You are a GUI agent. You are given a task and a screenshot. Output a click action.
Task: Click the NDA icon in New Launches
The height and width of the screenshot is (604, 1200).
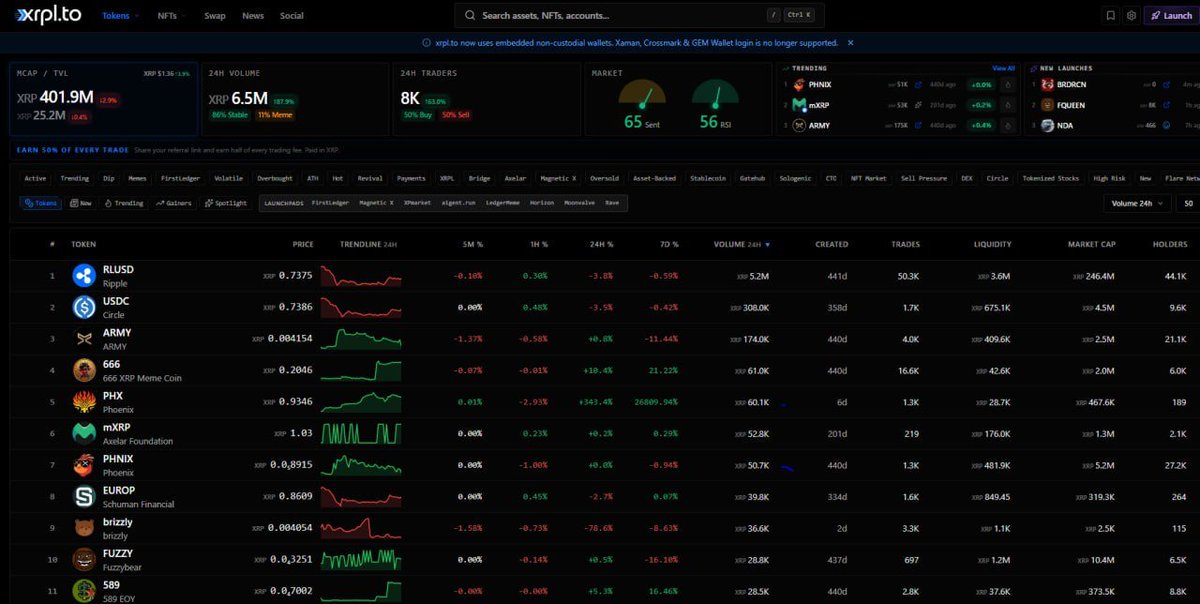coord(1047,126)
